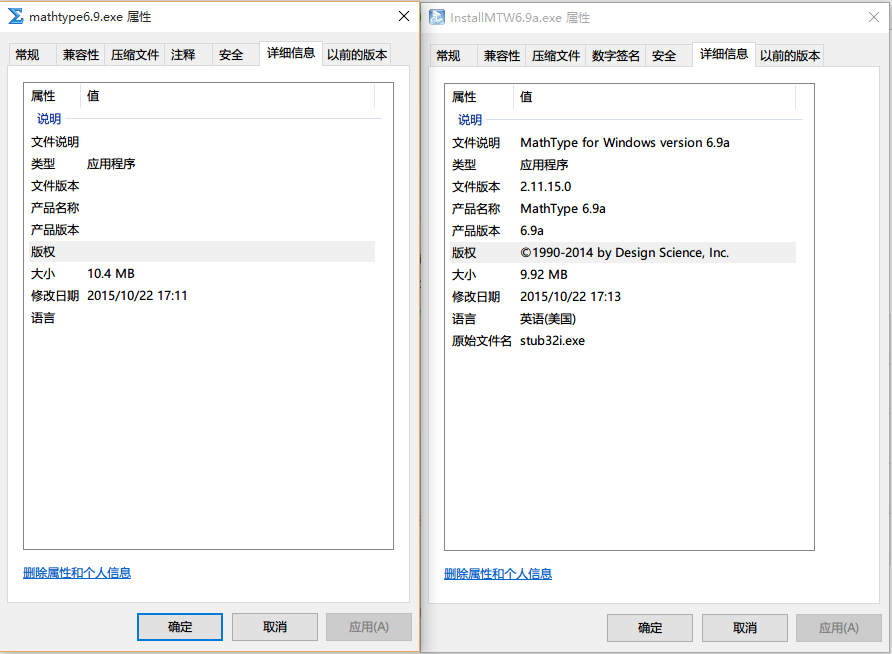Select the 产品版本 row in the mathtype6.9.exe window
892x654 pixels.
point(202,230)
